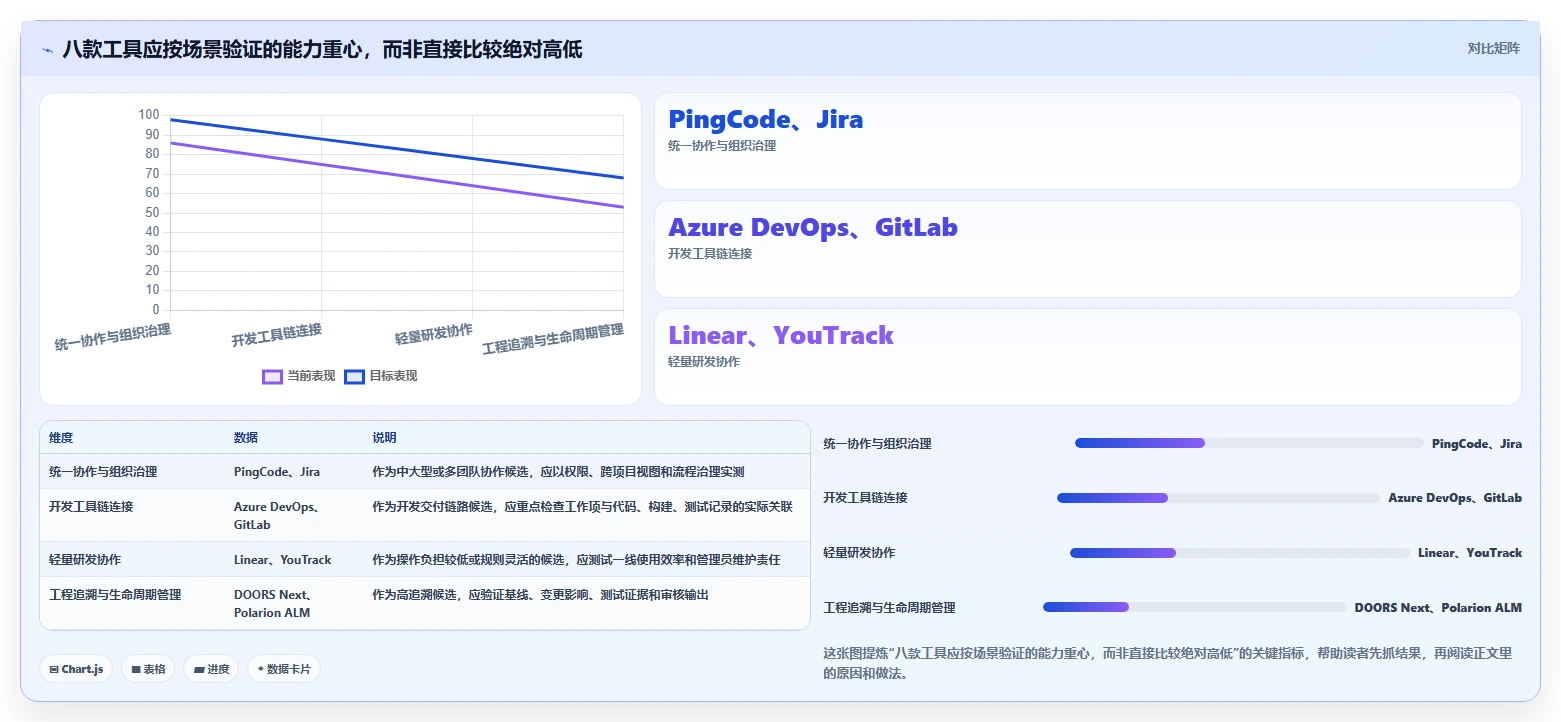Toggle the 当前表现 legend swatch

click(x=272, y=377)
